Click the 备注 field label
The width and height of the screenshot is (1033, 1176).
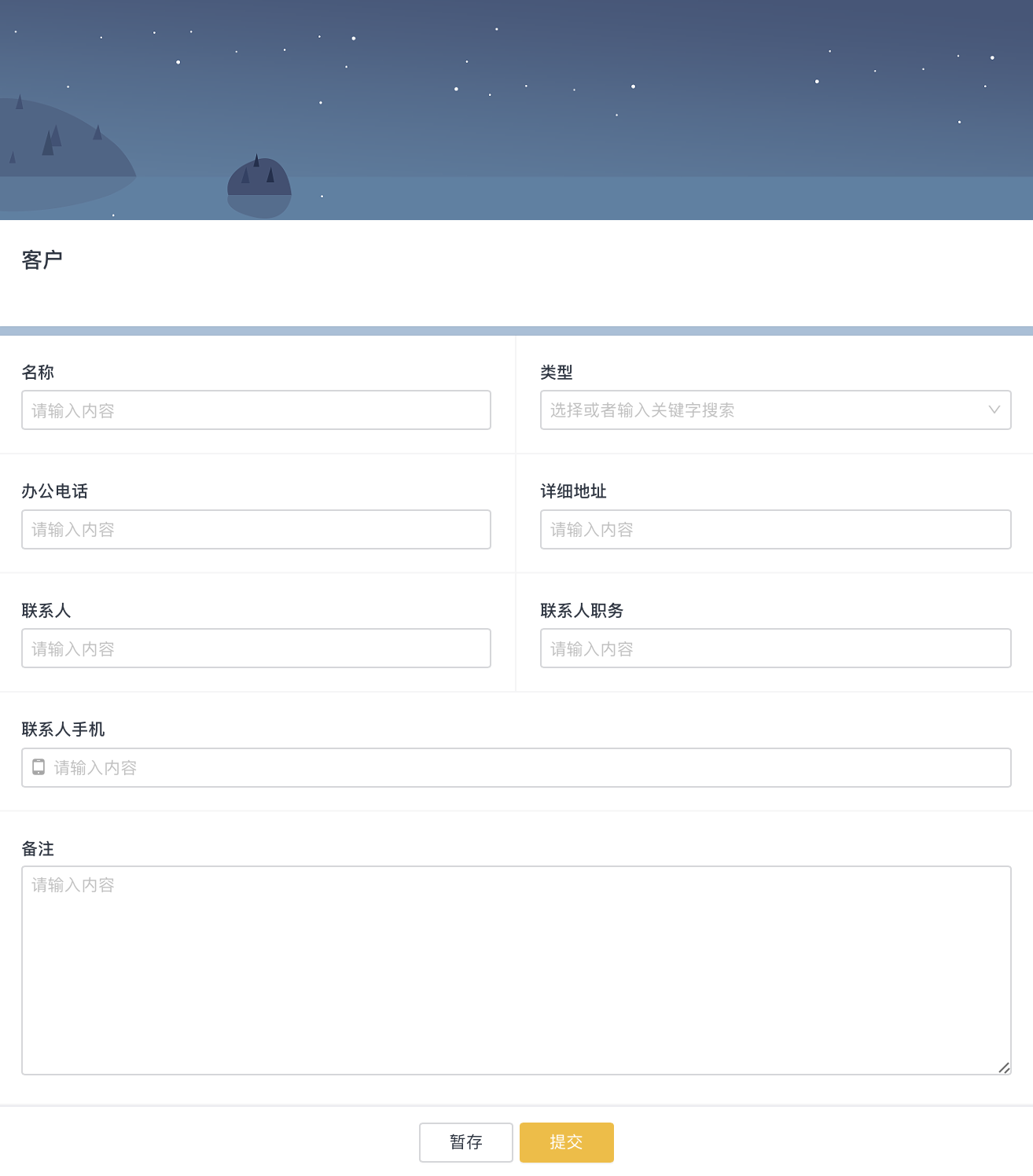[38, 849]
